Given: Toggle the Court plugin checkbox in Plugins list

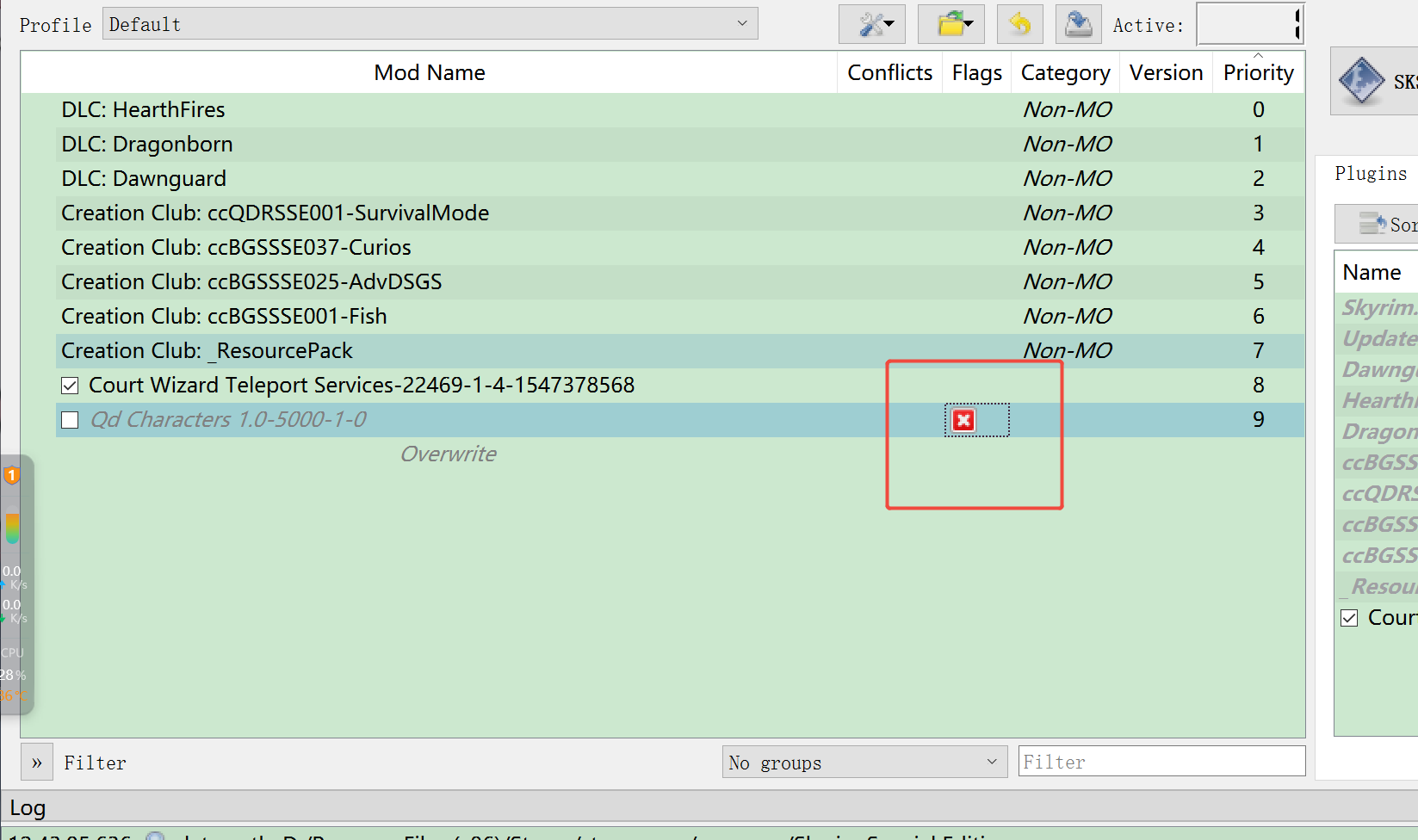Looking at the screenshot, I should pyautogui.click(x=1349, y=618).
